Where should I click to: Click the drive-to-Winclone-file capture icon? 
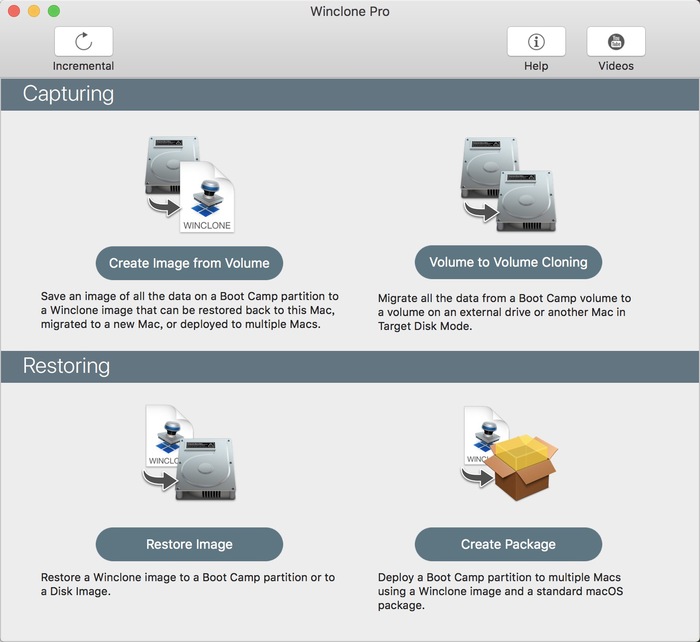click(190, 184)
